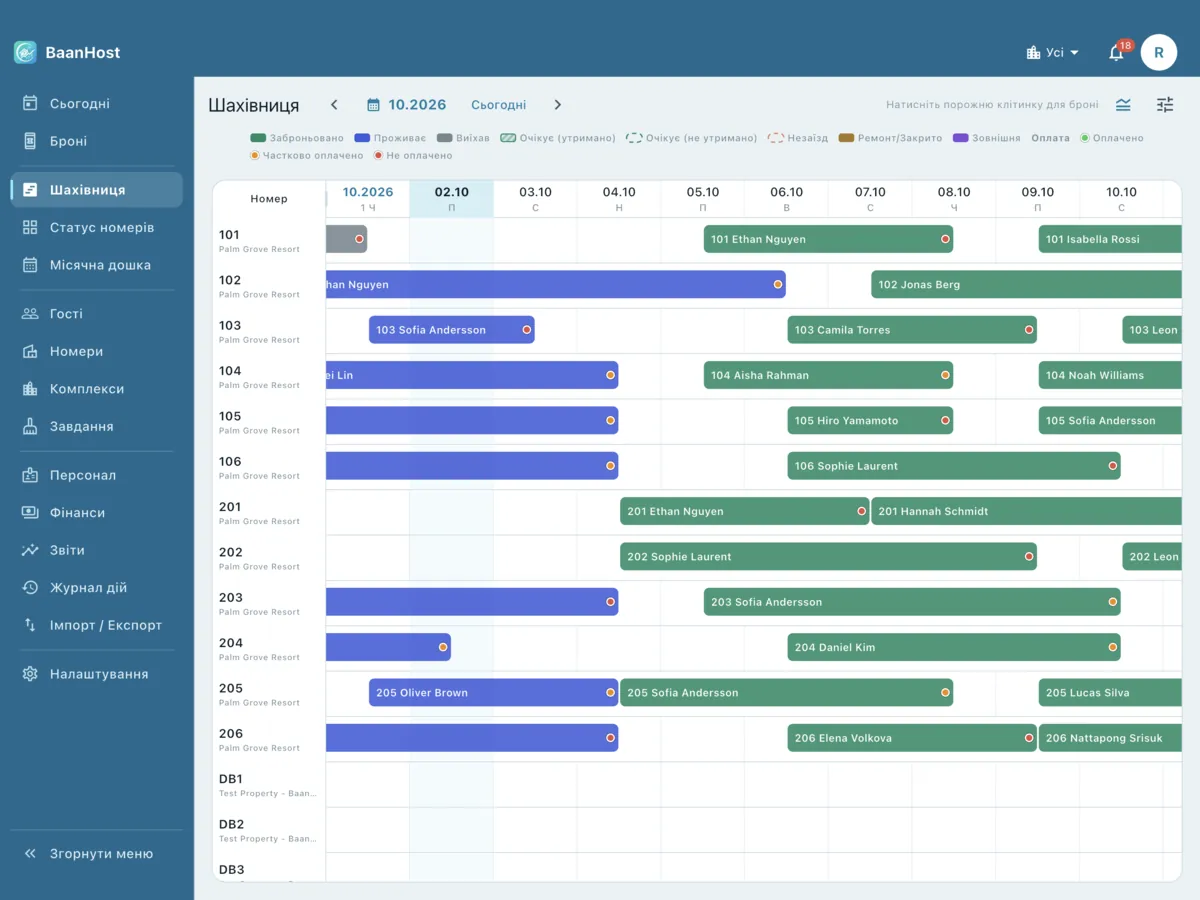Select Шахівниця in the sidebar
1200x900 pixels.
[97, 190]
